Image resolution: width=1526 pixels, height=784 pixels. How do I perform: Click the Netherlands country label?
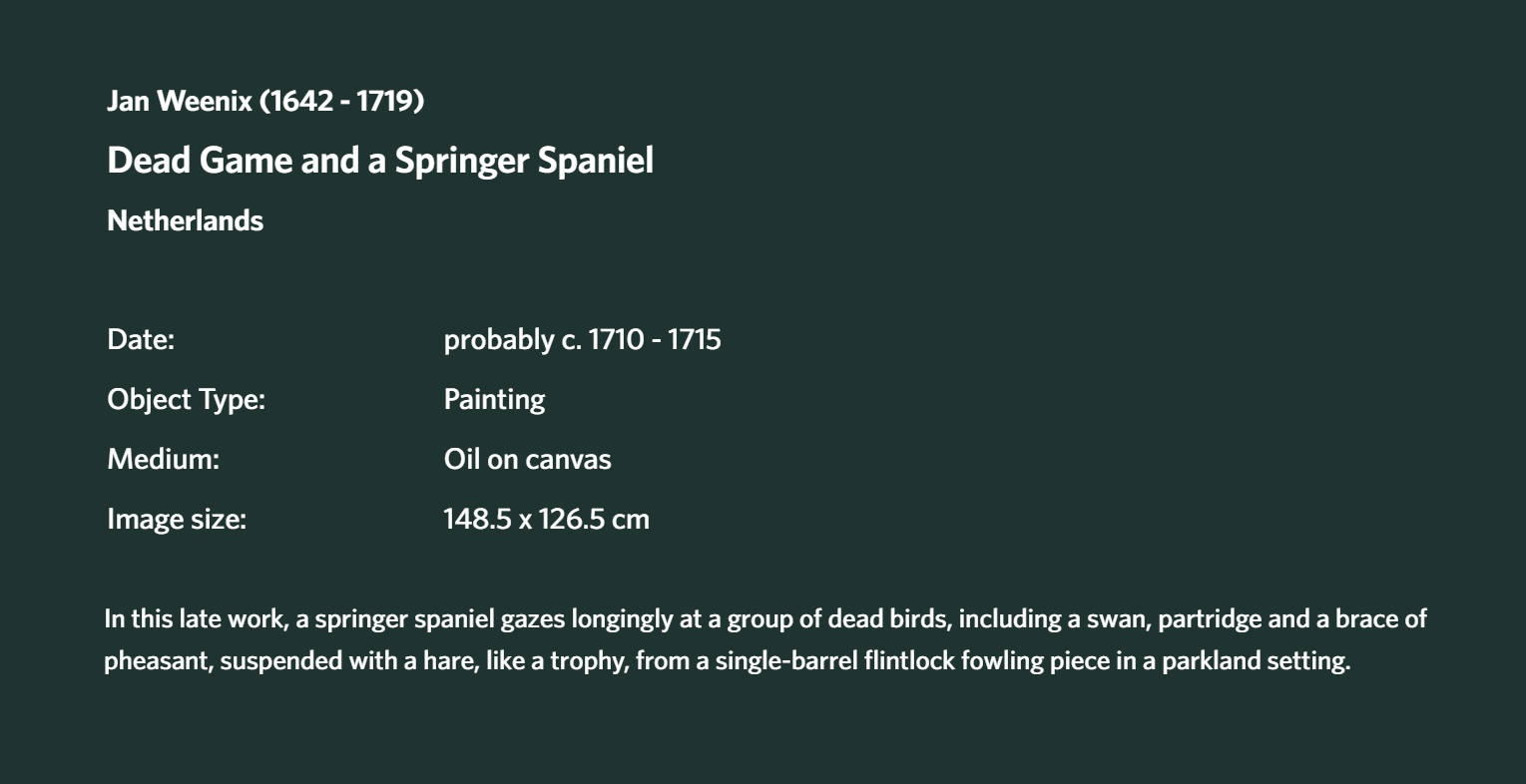[185, 220]
